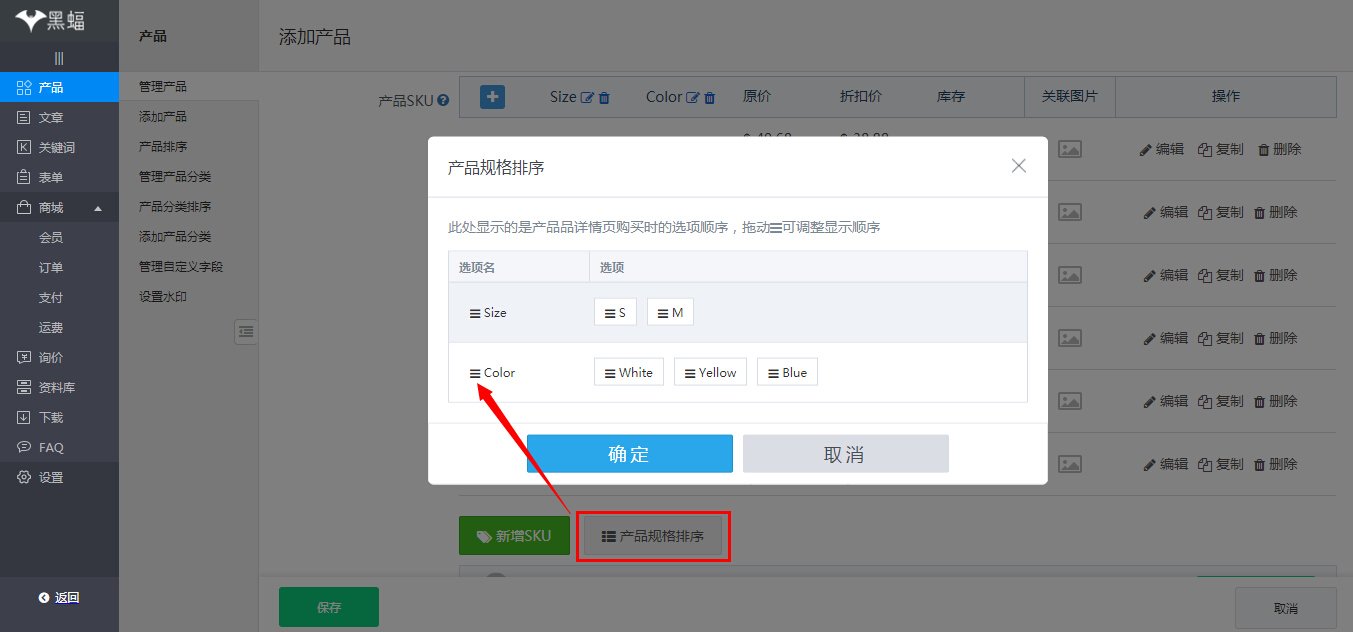Click the trash icon beside the Color column
The height and width of the screenshot is (632, 1353).
(709, 96)
